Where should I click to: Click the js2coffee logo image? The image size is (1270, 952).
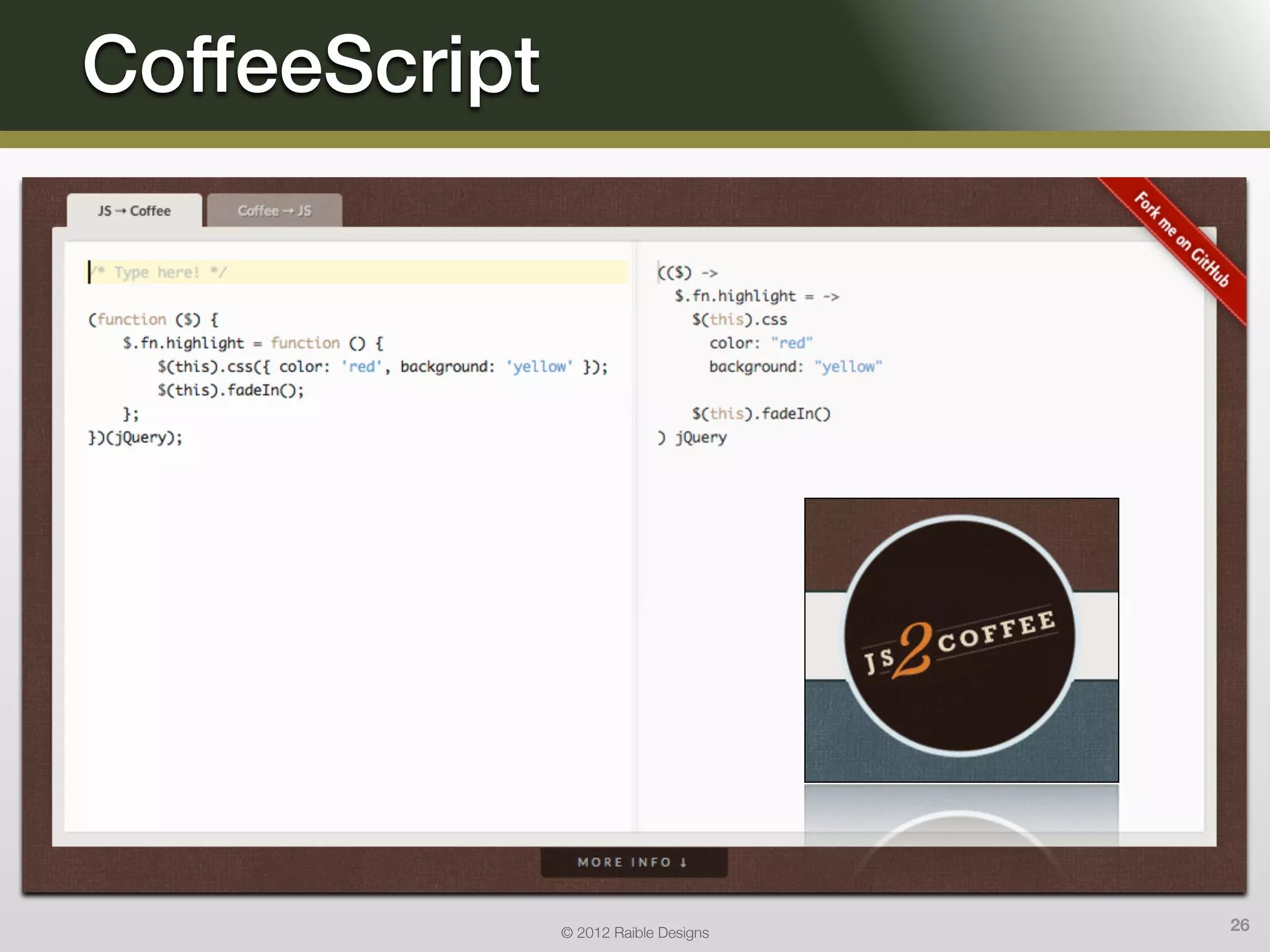point(962,640)
